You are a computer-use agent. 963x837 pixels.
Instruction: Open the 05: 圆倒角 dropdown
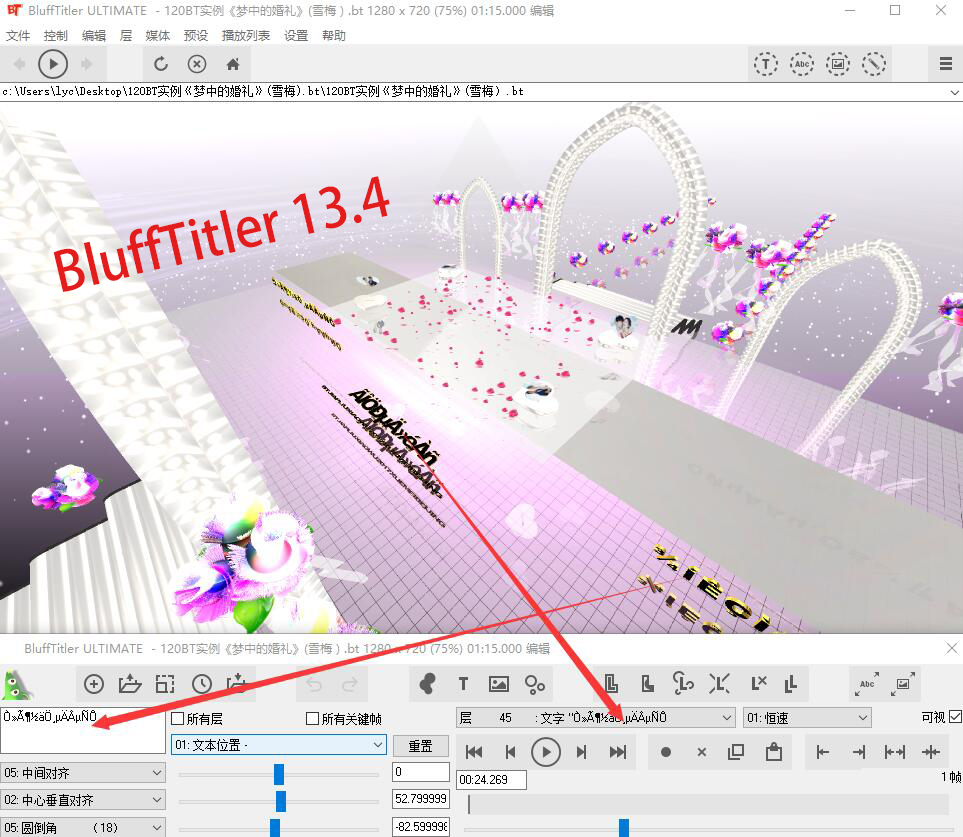(83, 827)
